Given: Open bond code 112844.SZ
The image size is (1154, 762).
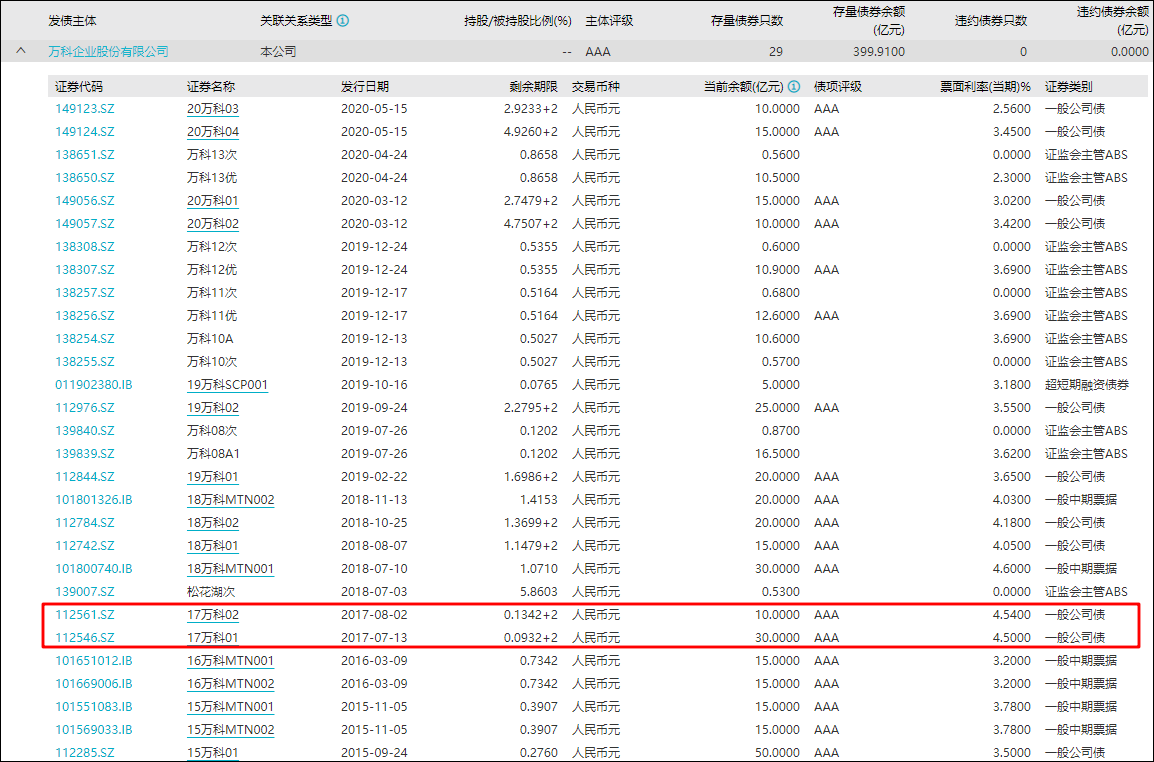Looking at the screenshot, I should 85,477.
